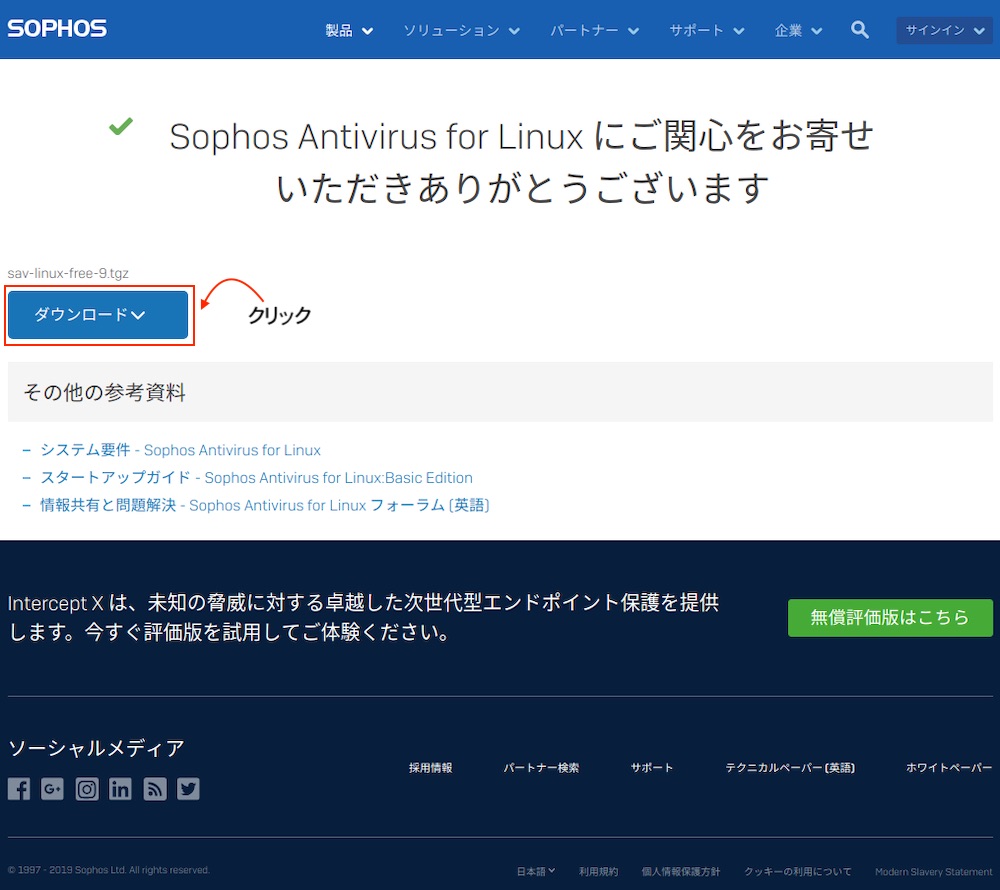Expand the パートナー menu

(594, 30)
